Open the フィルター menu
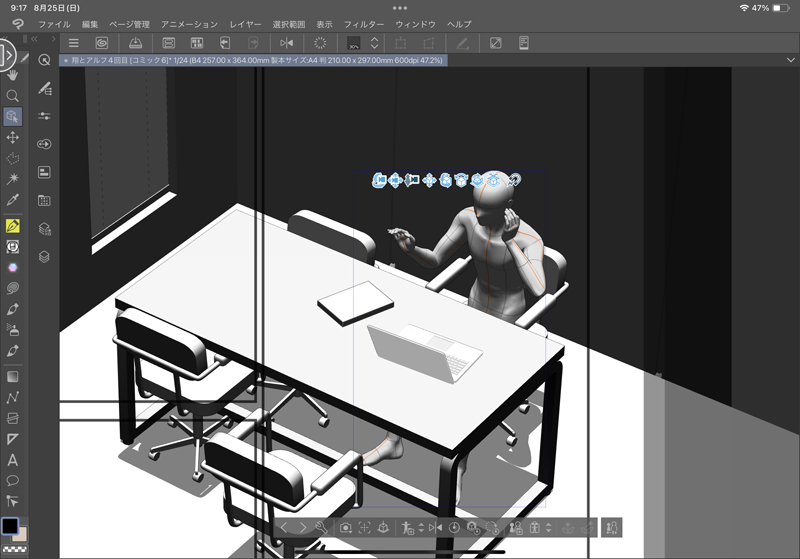This screenshot has width=800, height=559. pos(363,22)
